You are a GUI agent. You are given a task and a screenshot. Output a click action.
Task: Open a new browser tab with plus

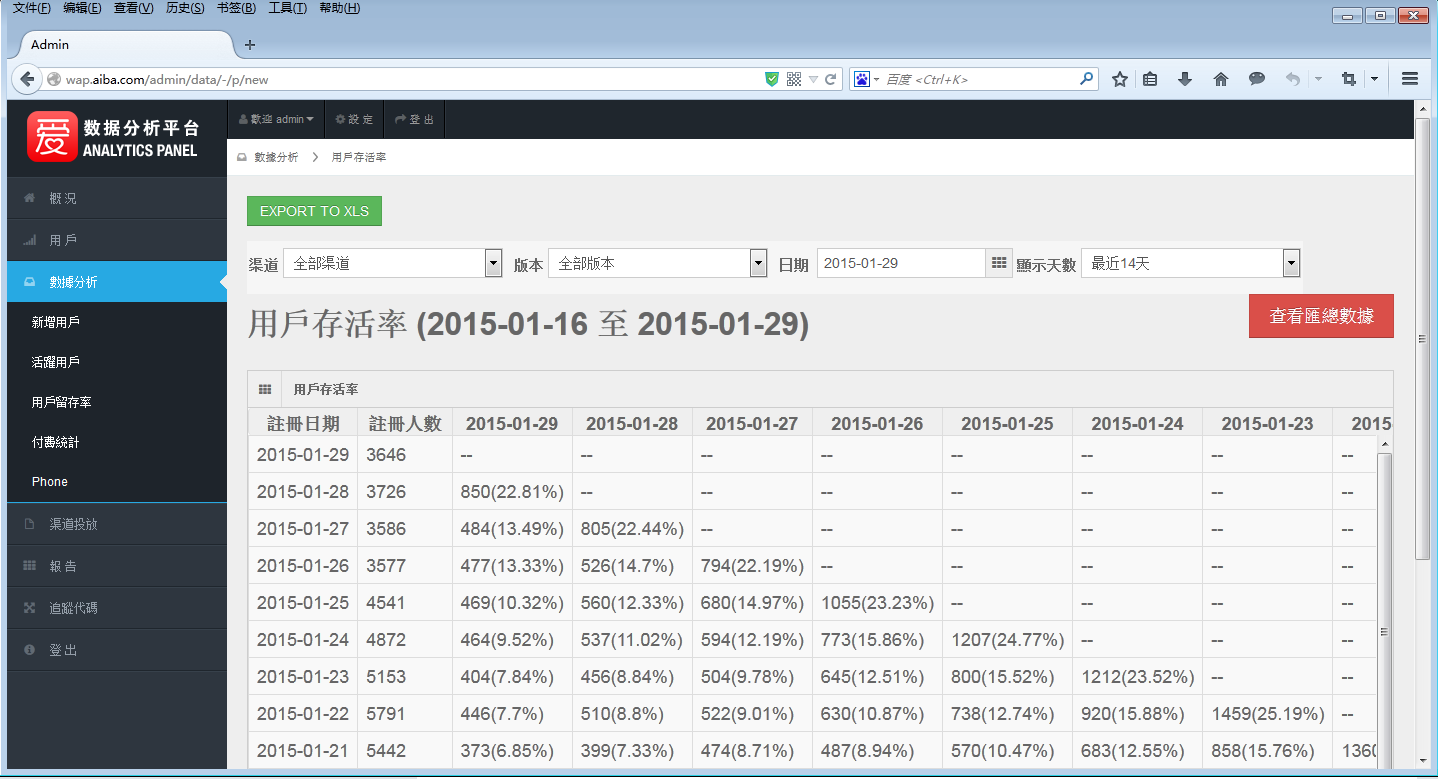pyautogui.click(x=250, y=44)
